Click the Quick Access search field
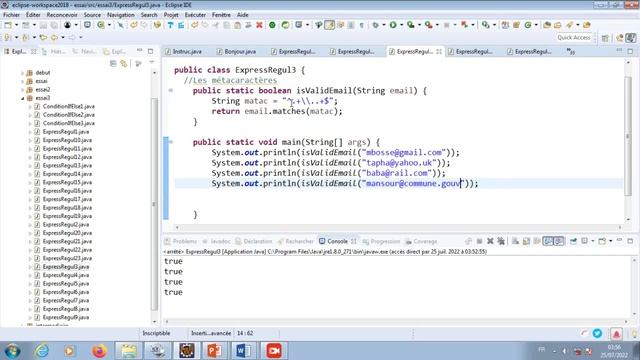Image resolution: width=640 pixels, height=360 pixels. pos(573,38)
